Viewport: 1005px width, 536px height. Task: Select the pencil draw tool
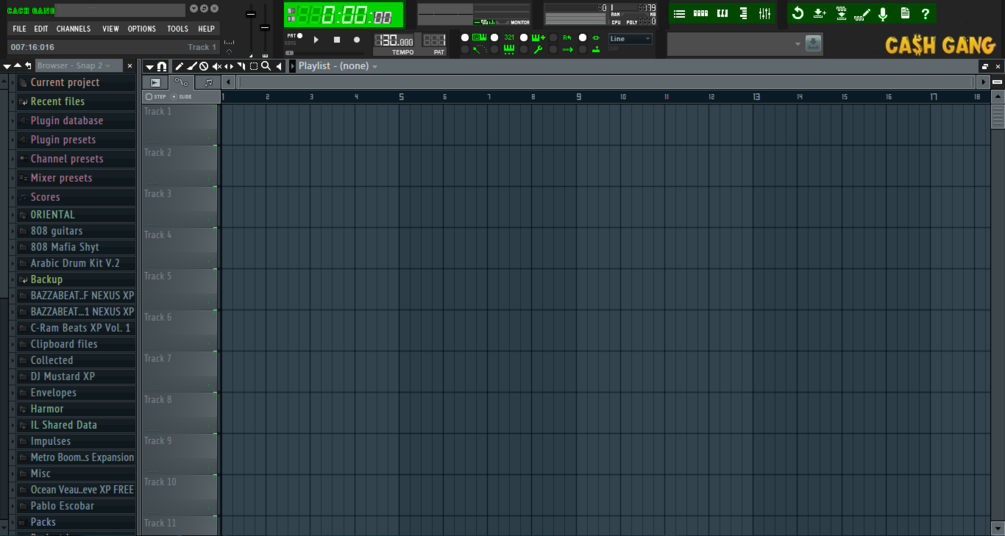179,66
